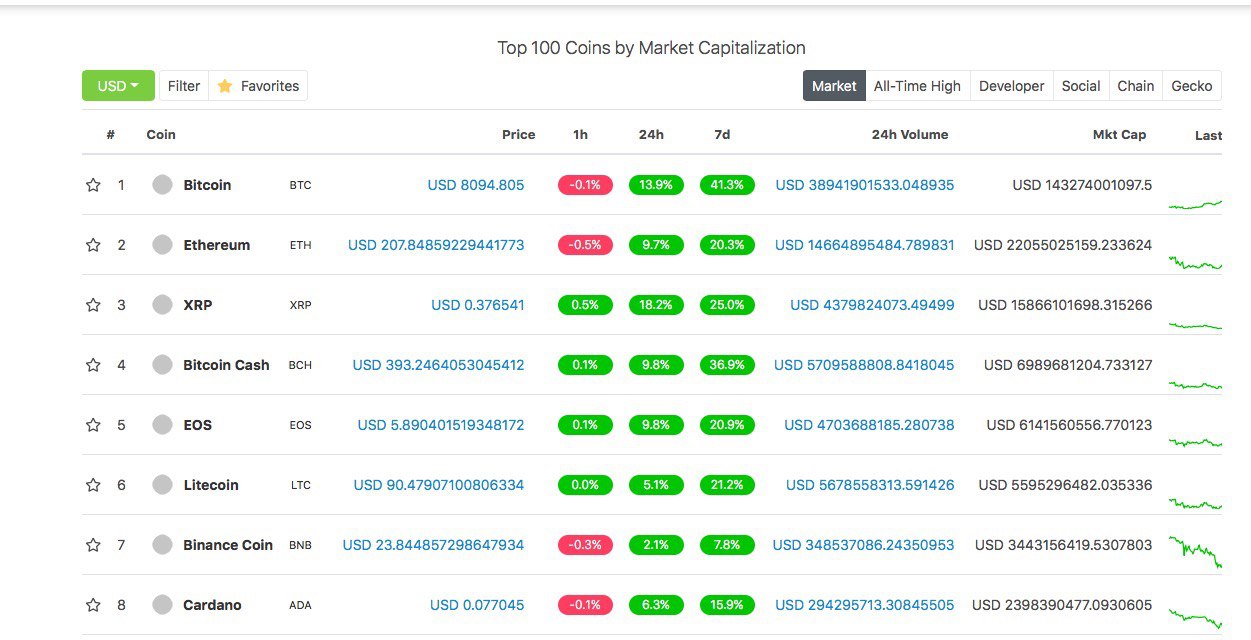
Task: Click the XRP coin logo icon
Action: click(x=162, y=305)
